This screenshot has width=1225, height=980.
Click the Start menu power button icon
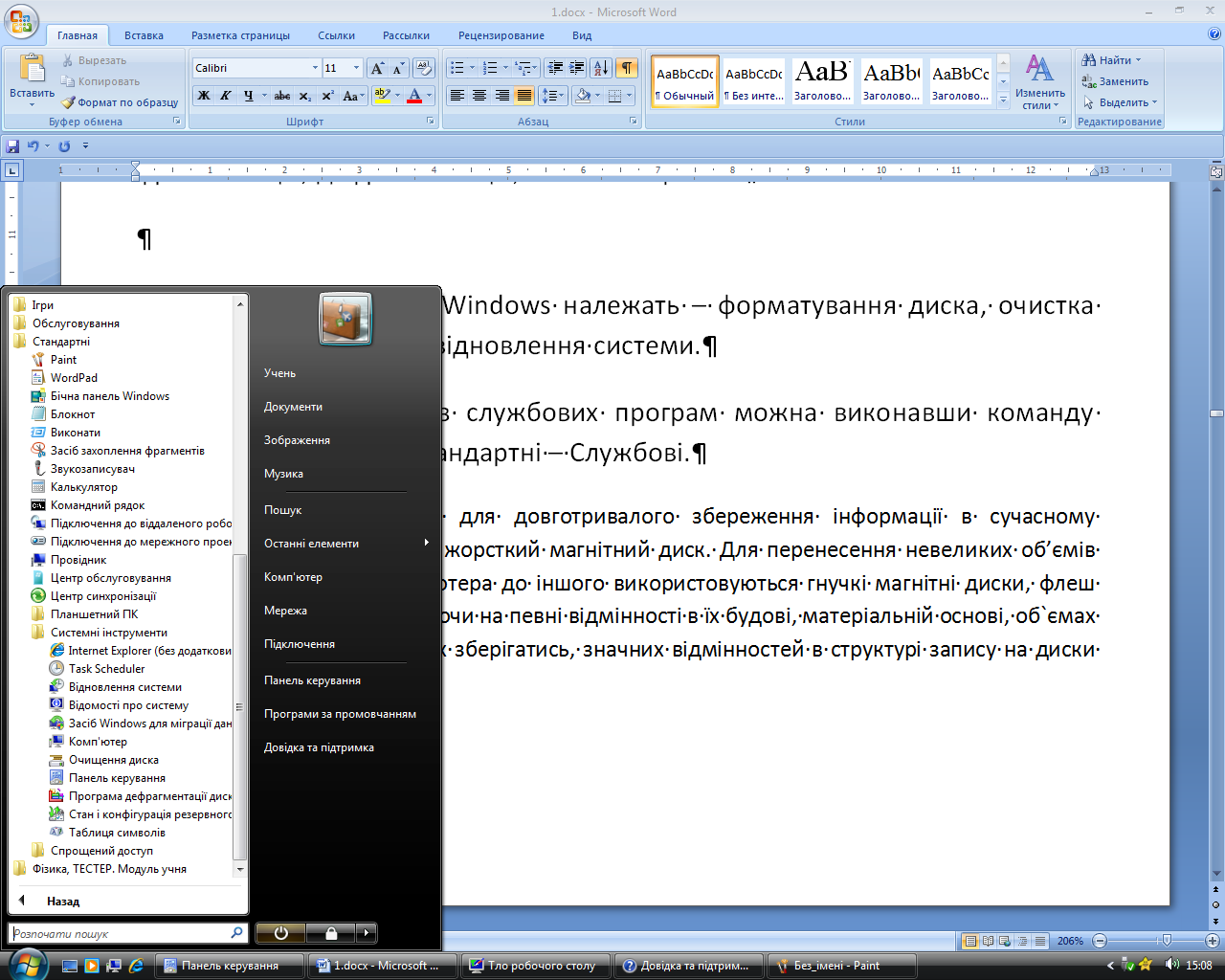point(280,933)
